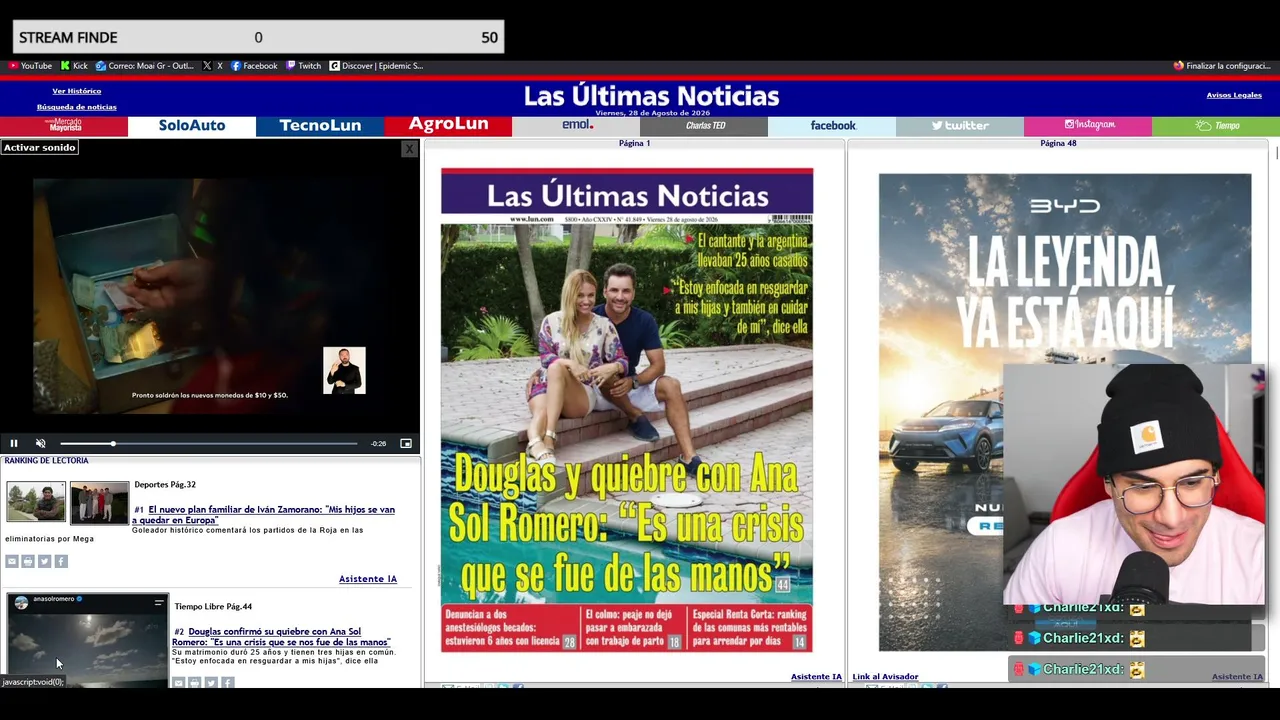Open the Tiempo weather tab
This screenshot has width=1280, height=720.
(x=1216, y=126)
